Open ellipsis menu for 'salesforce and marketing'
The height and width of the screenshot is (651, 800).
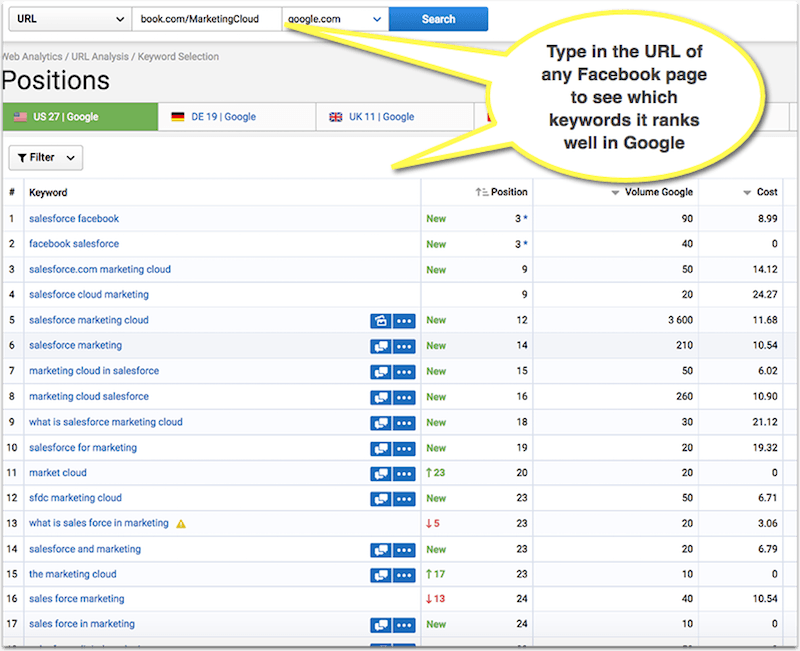[404, 550]
